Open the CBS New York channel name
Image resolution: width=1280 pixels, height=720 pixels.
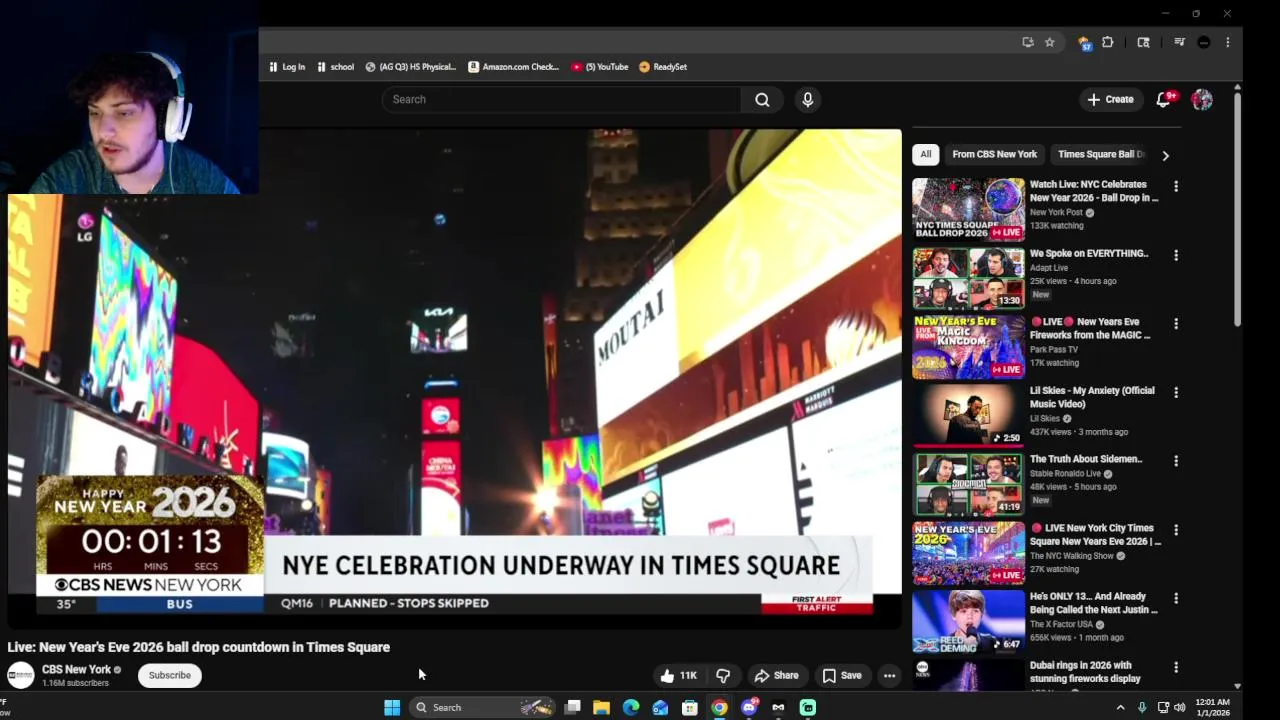point(76,670)
